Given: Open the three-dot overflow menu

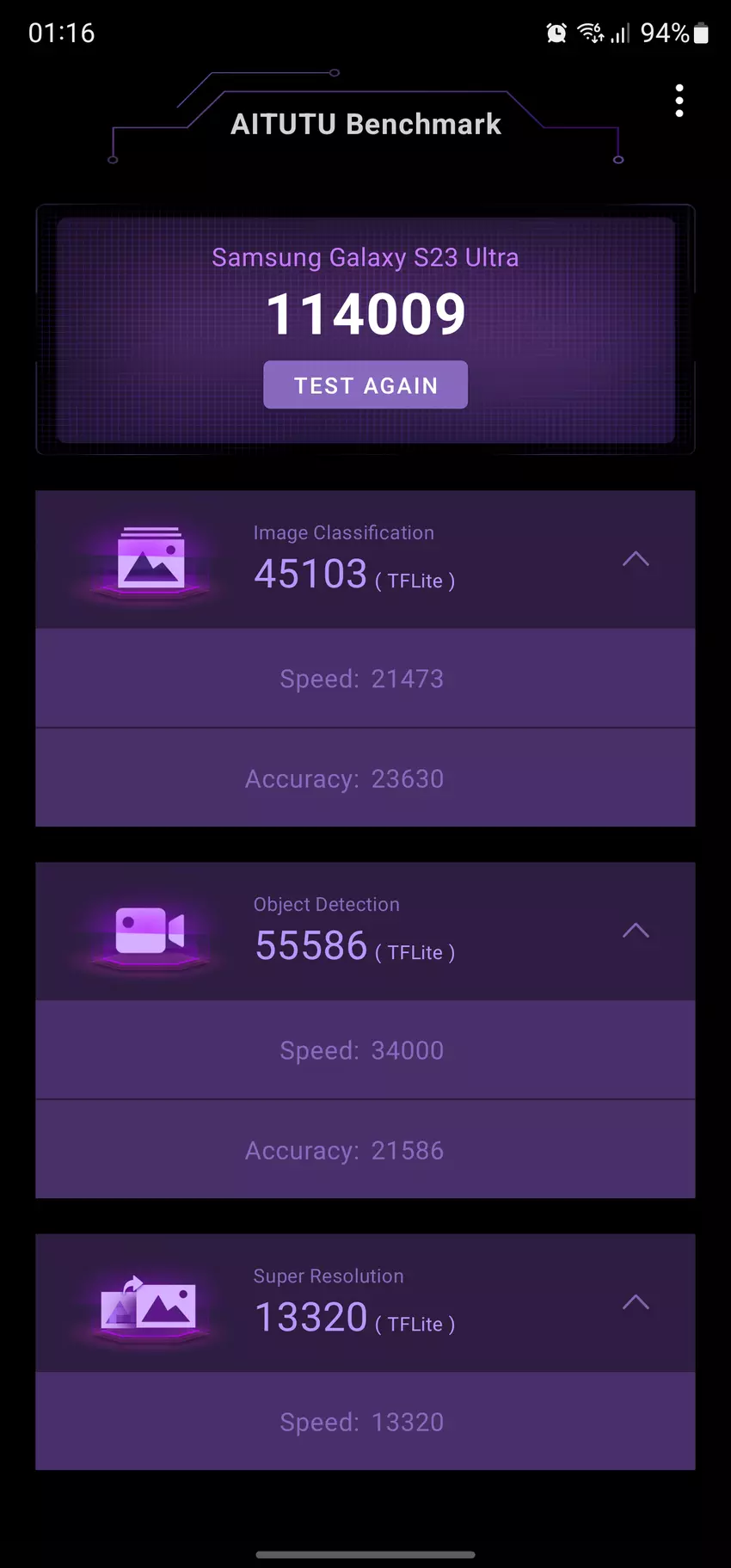Looking at the screenshot, I should pyautogui.click(x=679, y=101).
